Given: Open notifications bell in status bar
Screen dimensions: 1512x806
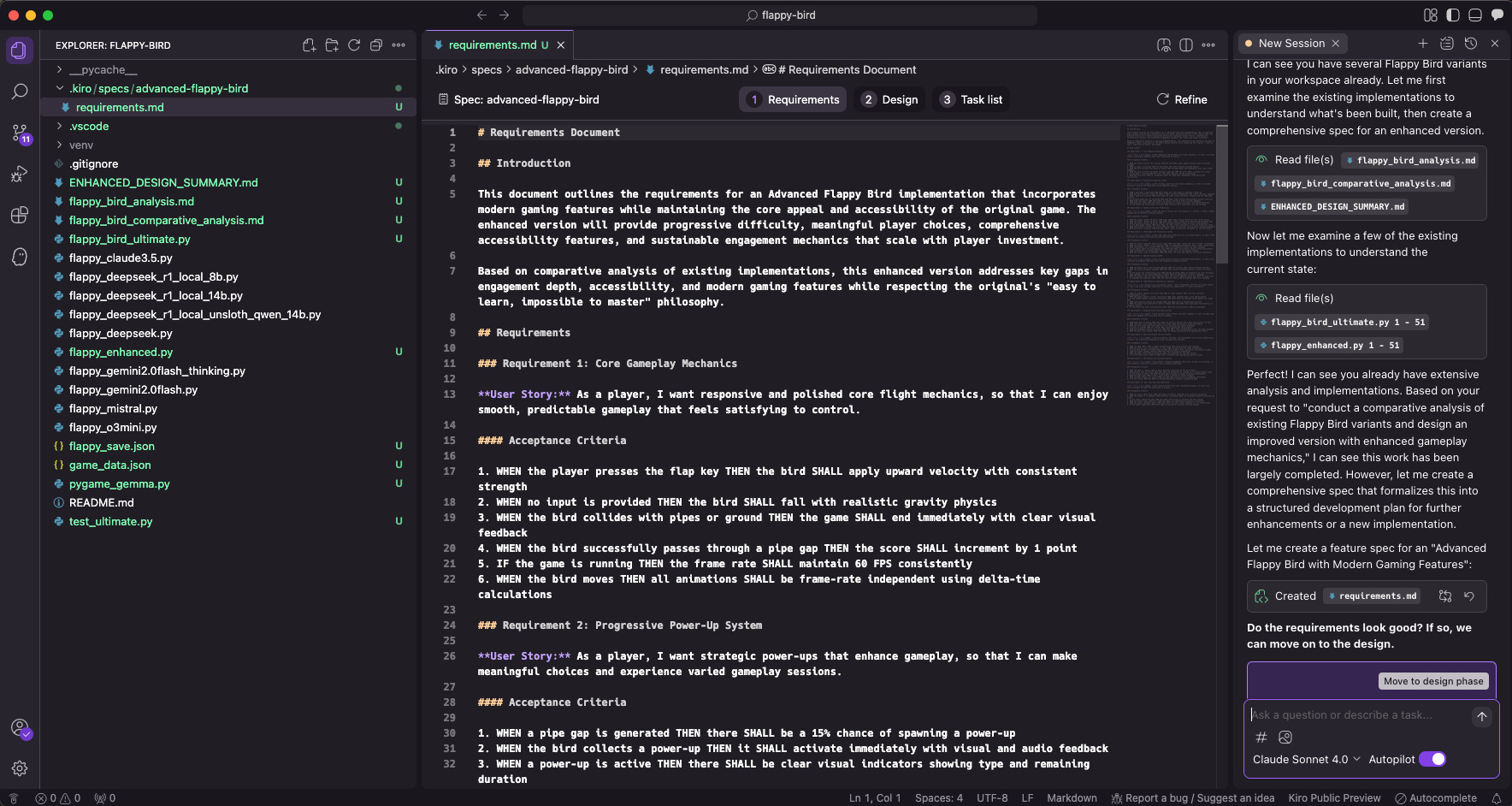Looking at the screenshot, I should pos(1496,797).
